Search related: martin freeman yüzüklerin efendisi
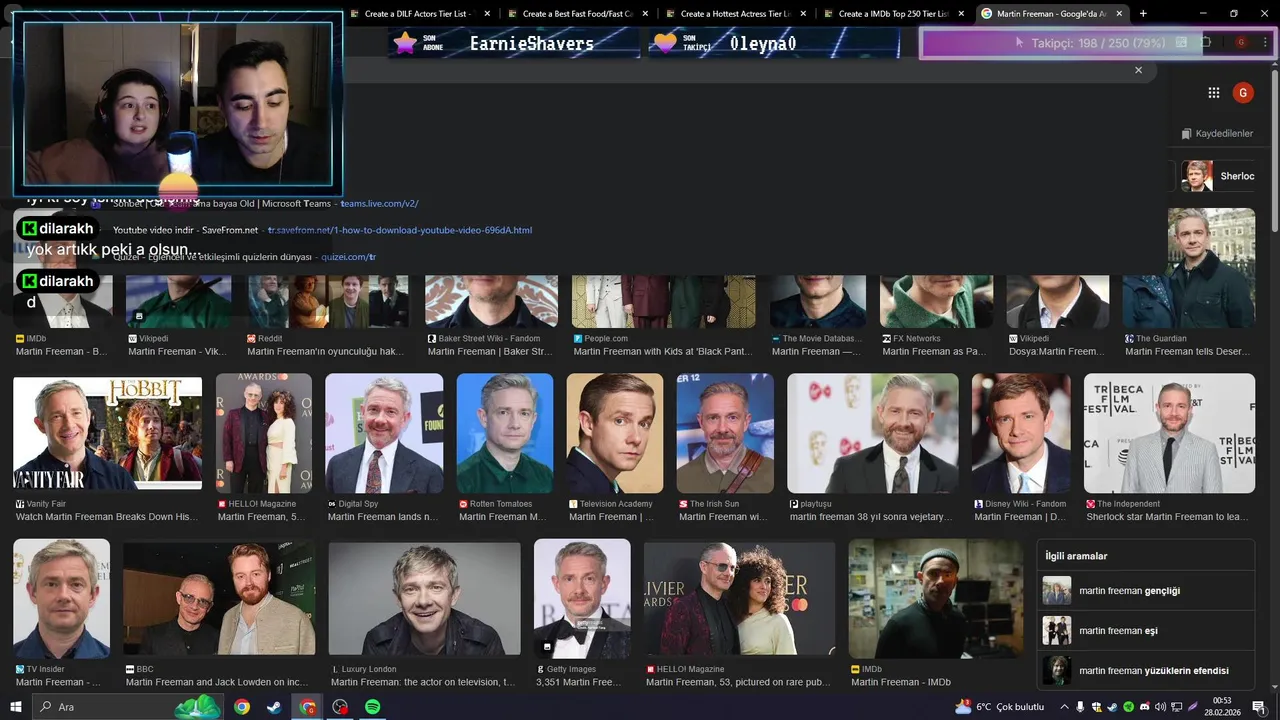The height and width of the screenshot is (720, 1280). [1146, 671]
